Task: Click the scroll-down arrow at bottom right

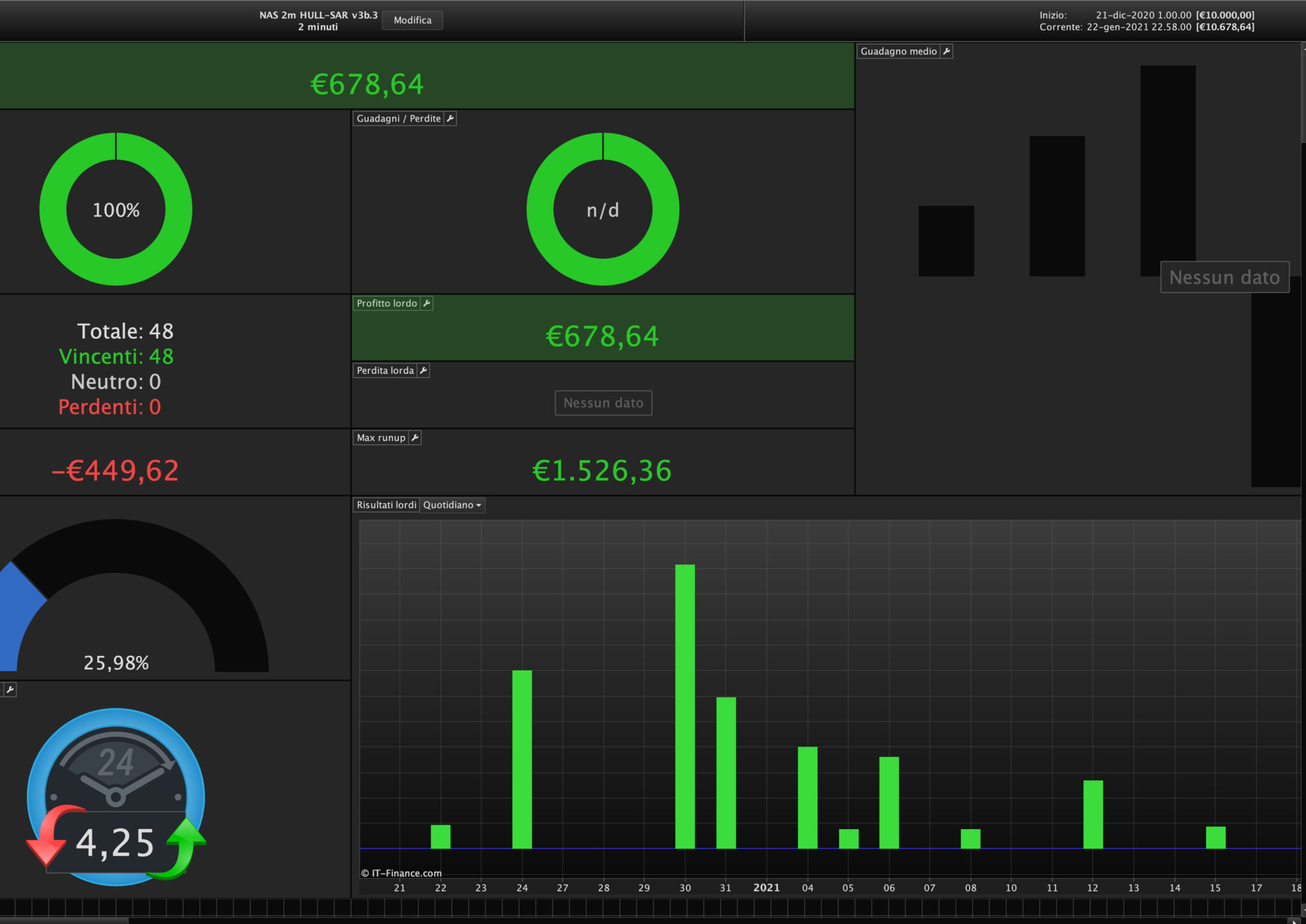Action: click(1303, 911)
